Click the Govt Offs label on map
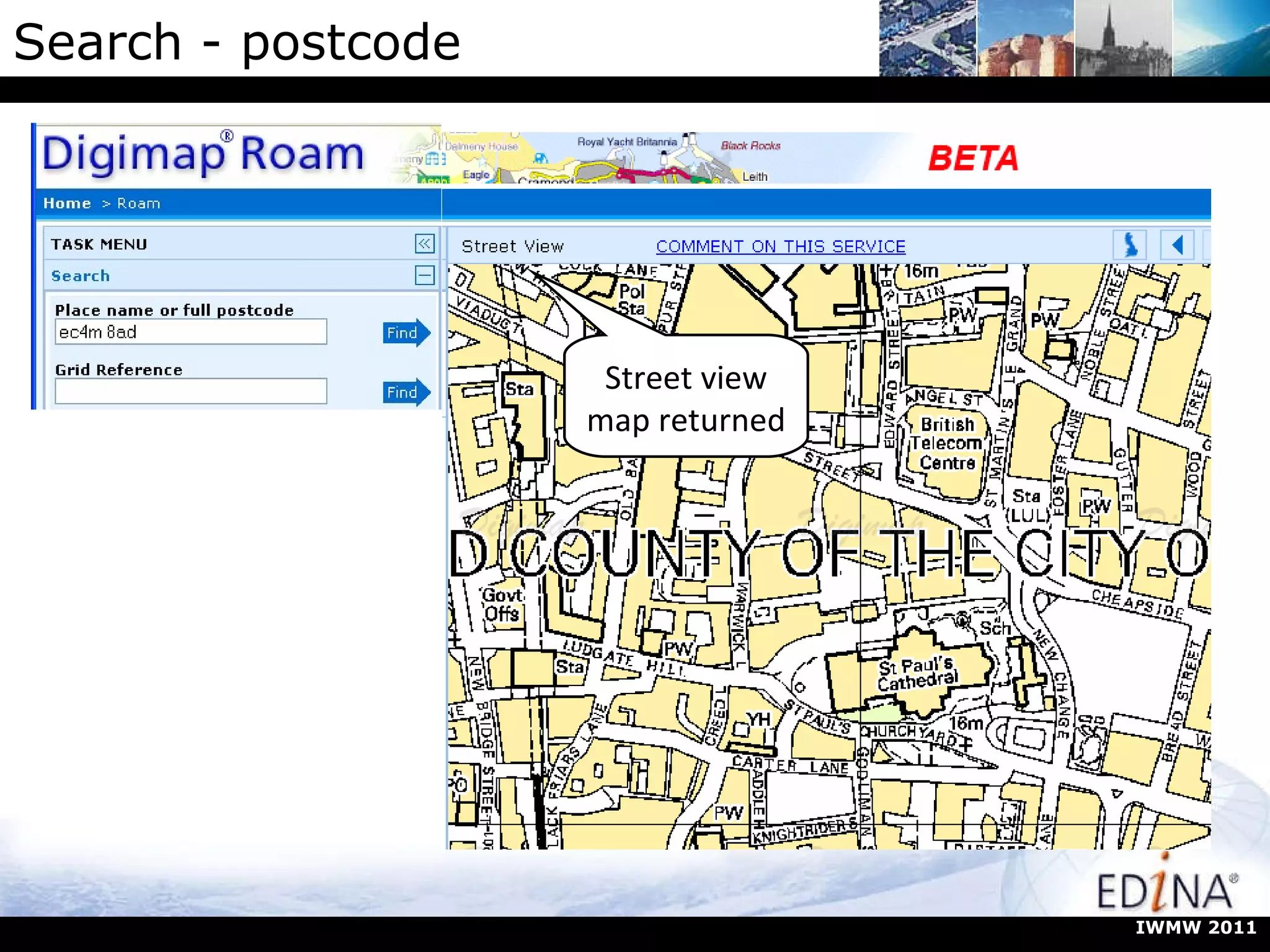1270x952 pixels. click(502, 604)
